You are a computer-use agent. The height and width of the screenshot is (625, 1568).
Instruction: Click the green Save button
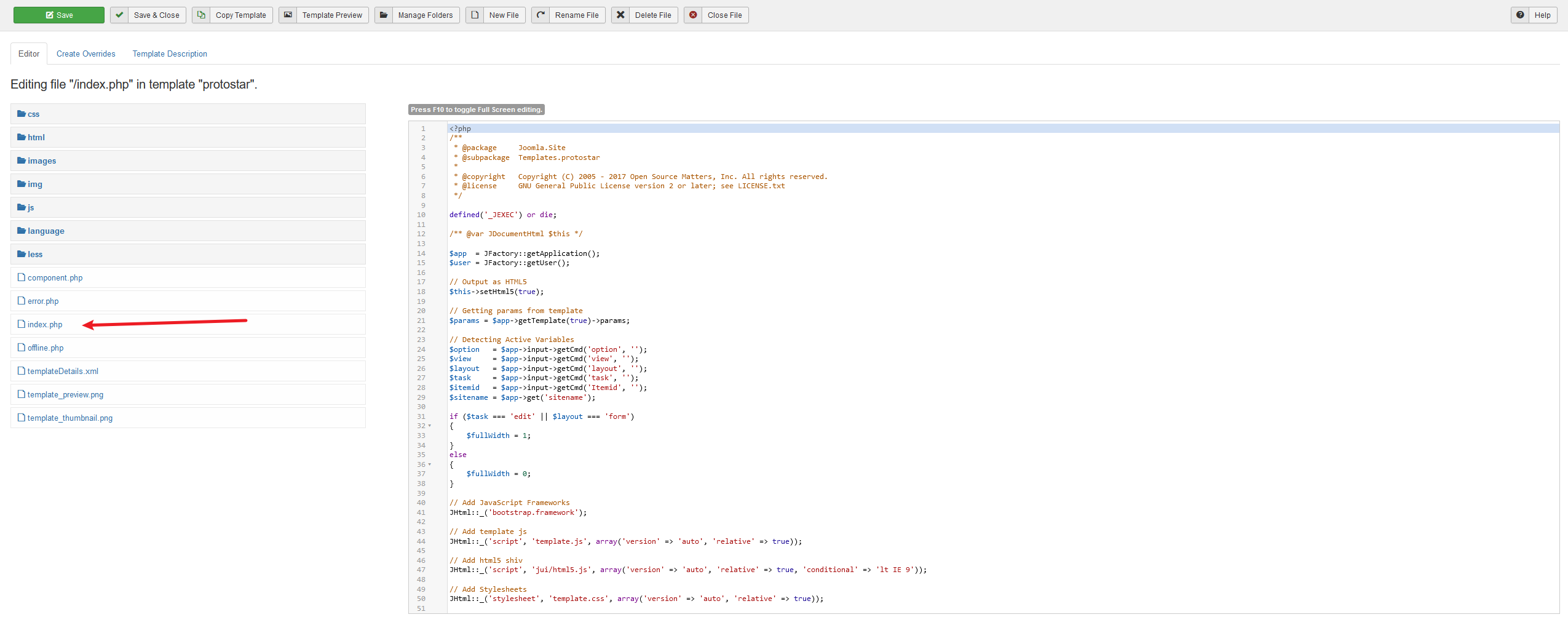(x=59, y=15)
